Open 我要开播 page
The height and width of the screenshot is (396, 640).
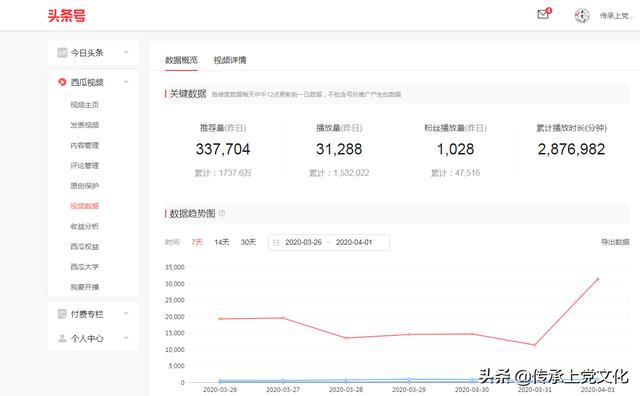pyautogui.click(x=84, y=287)
